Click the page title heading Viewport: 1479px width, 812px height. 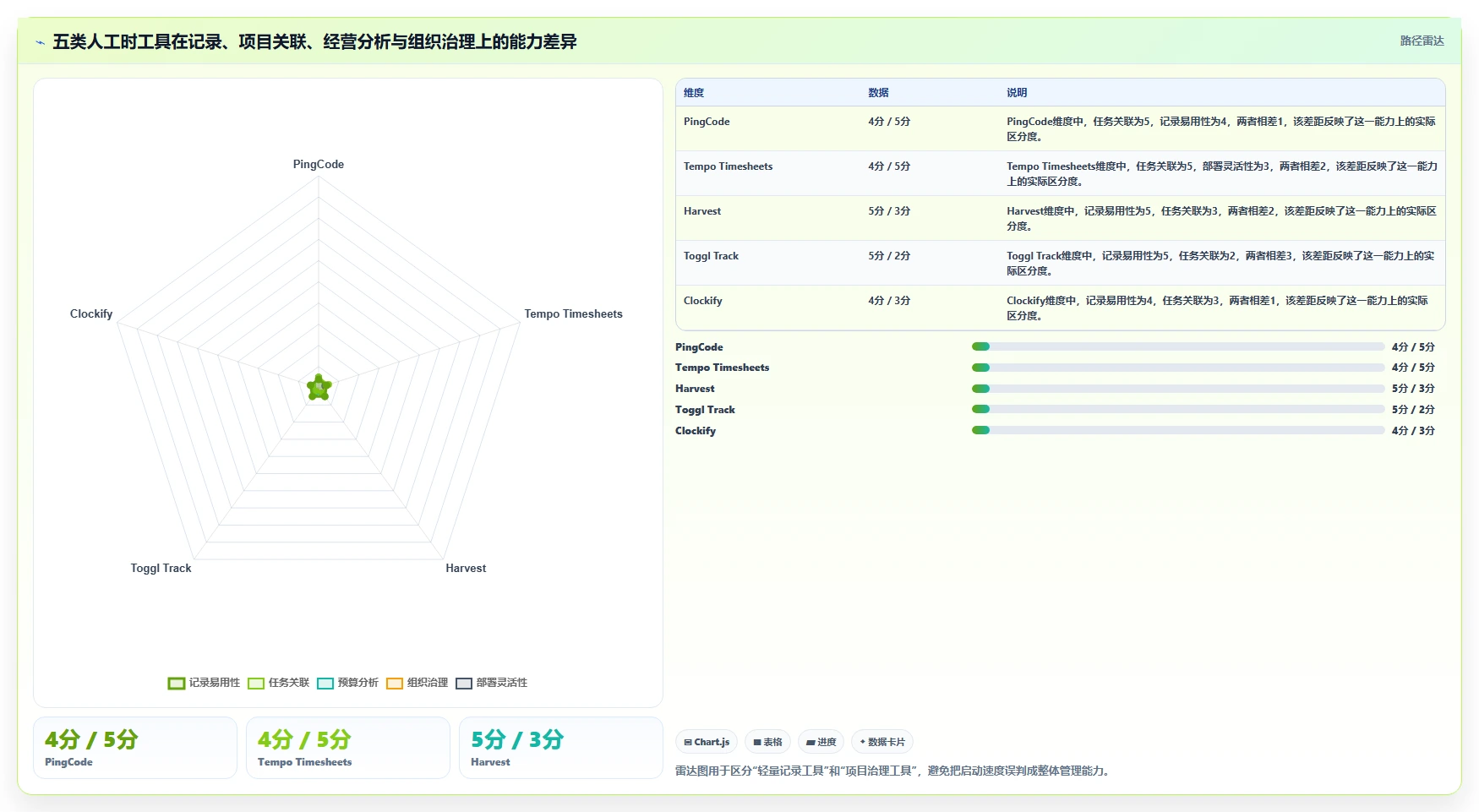click(314, 41)
